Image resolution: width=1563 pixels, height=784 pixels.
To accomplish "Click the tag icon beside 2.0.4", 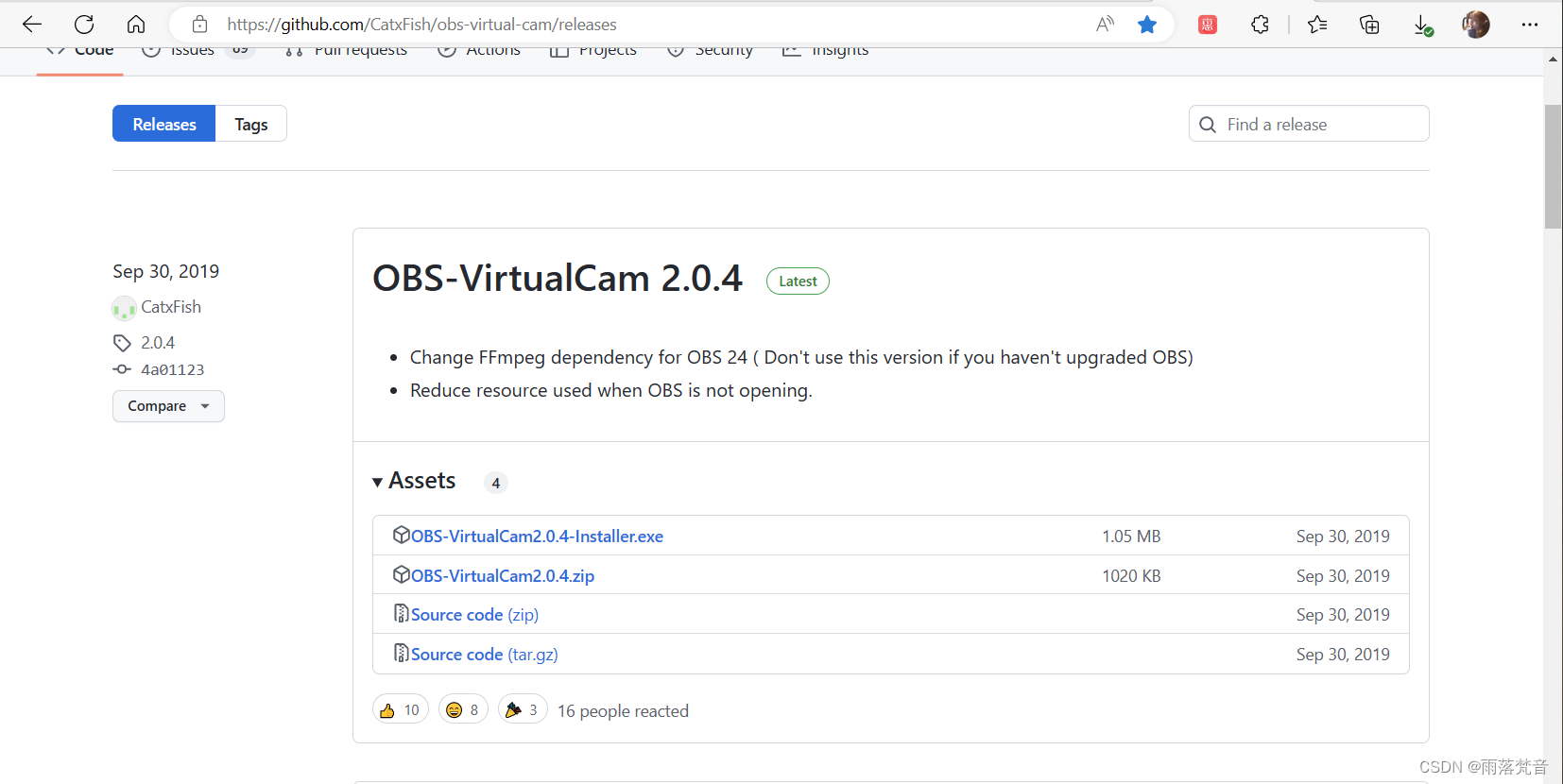I will pyautogui.click(x=122, y=343).
